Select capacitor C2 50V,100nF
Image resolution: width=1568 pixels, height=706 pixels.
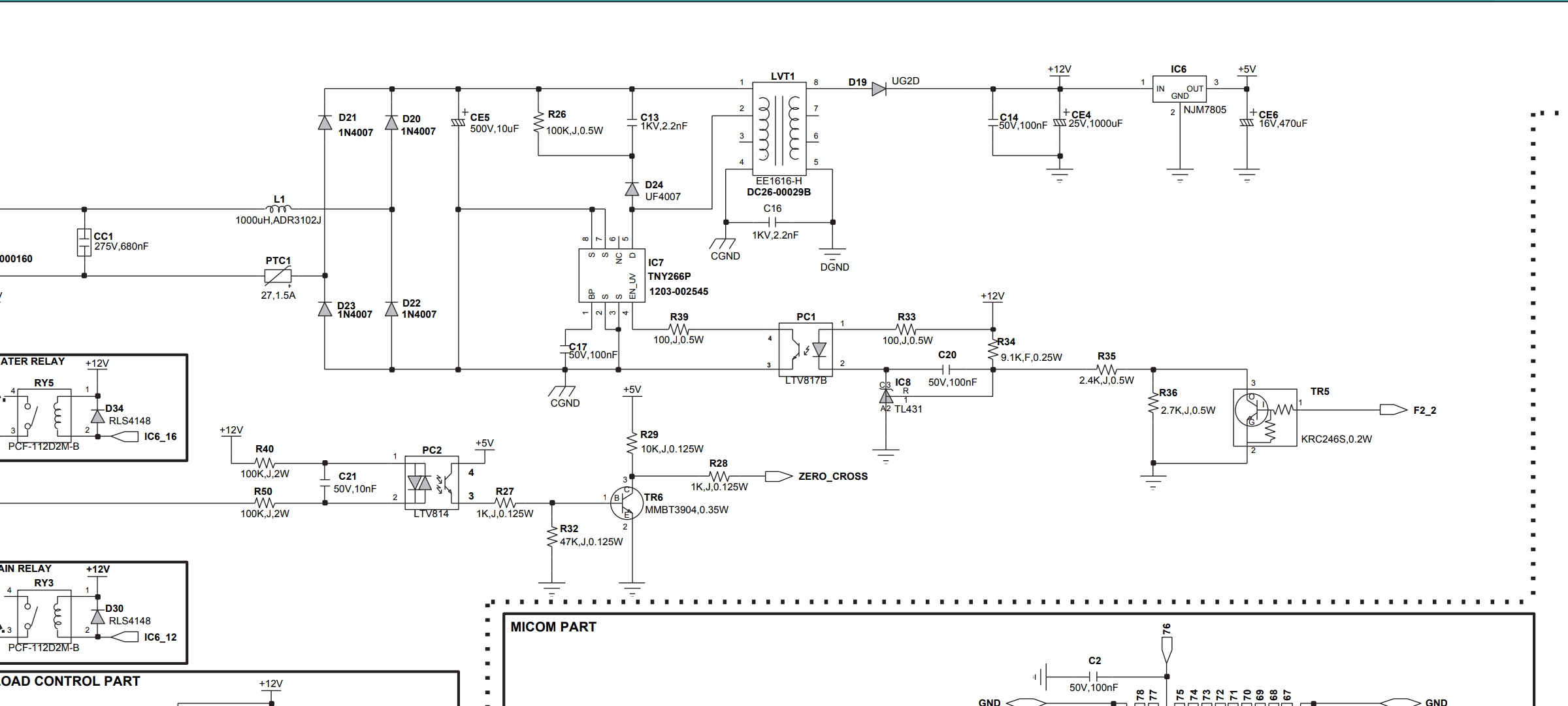tap(1094, 677)
